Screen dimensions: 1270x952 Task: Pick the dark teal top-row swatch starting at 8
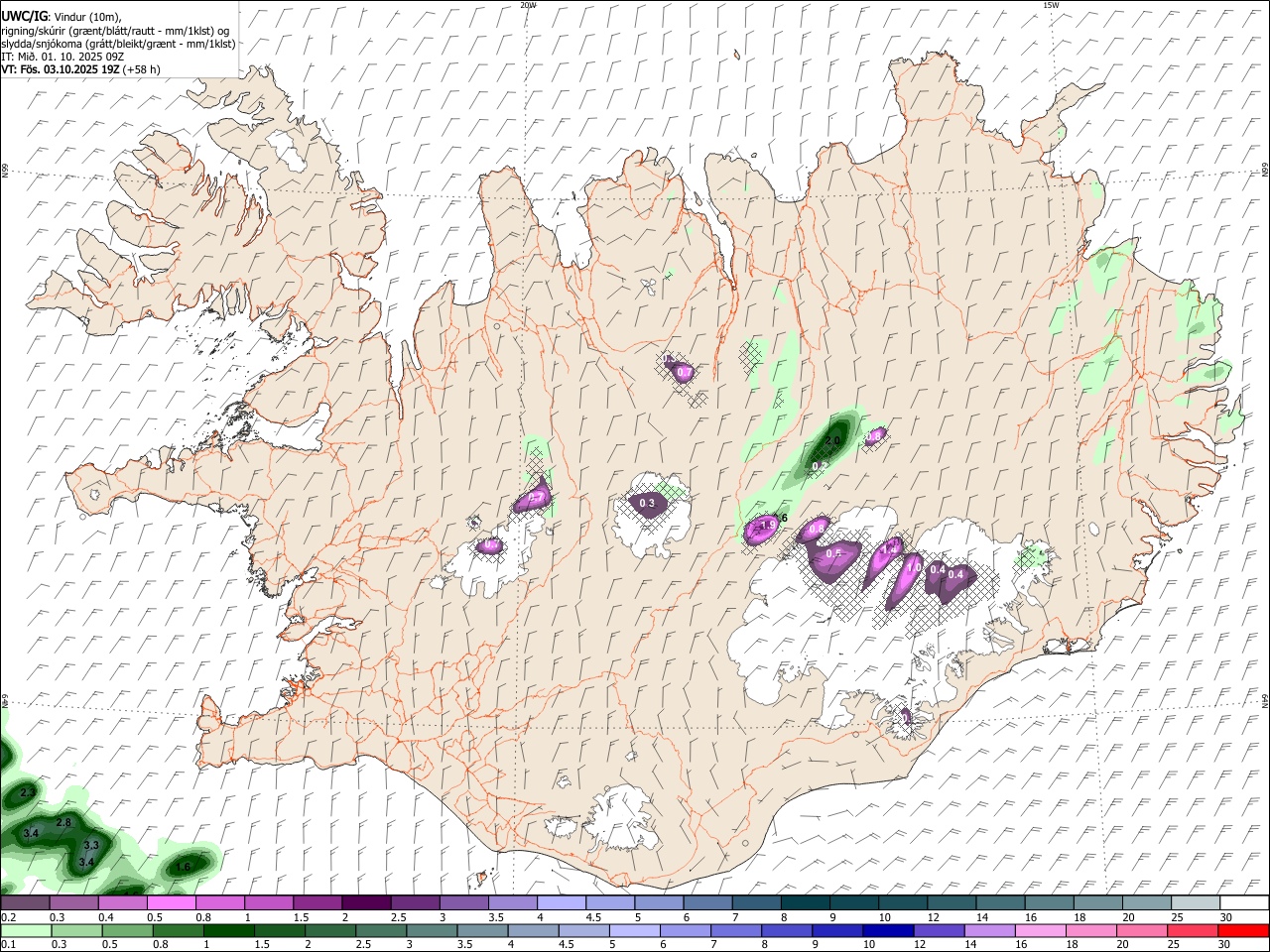click(x=805, y=902)
